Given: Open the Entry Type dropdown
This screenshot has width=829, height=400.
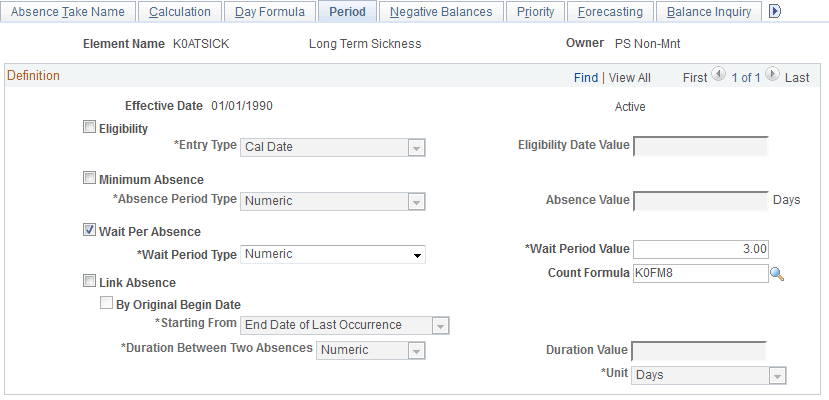Looking at the screenshot, I should pyautogui.click(x=334, y=147).
